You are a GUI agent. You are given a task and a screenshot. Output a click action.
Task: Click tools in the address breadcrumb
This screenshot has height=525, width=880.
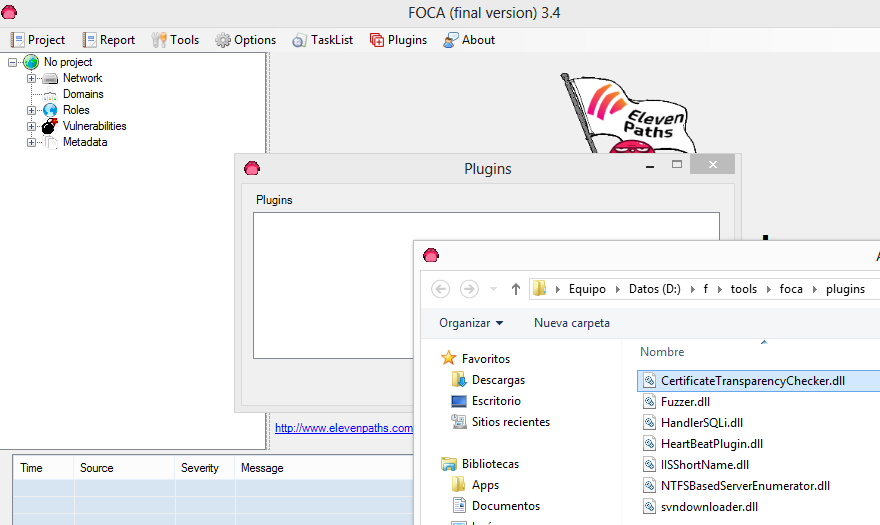pyautogui.click(x=744, y=289)
